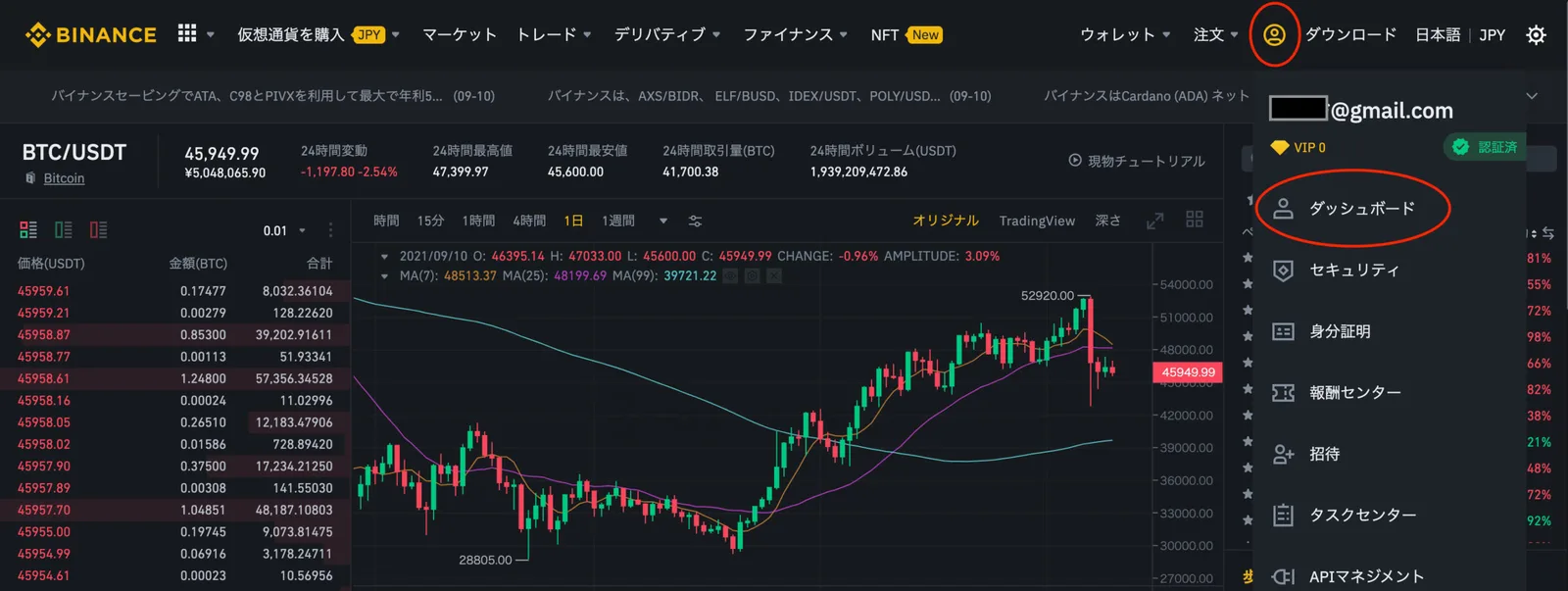Open announcement about AXS/BIDR, ELF/BUSD

coord(769,96)
